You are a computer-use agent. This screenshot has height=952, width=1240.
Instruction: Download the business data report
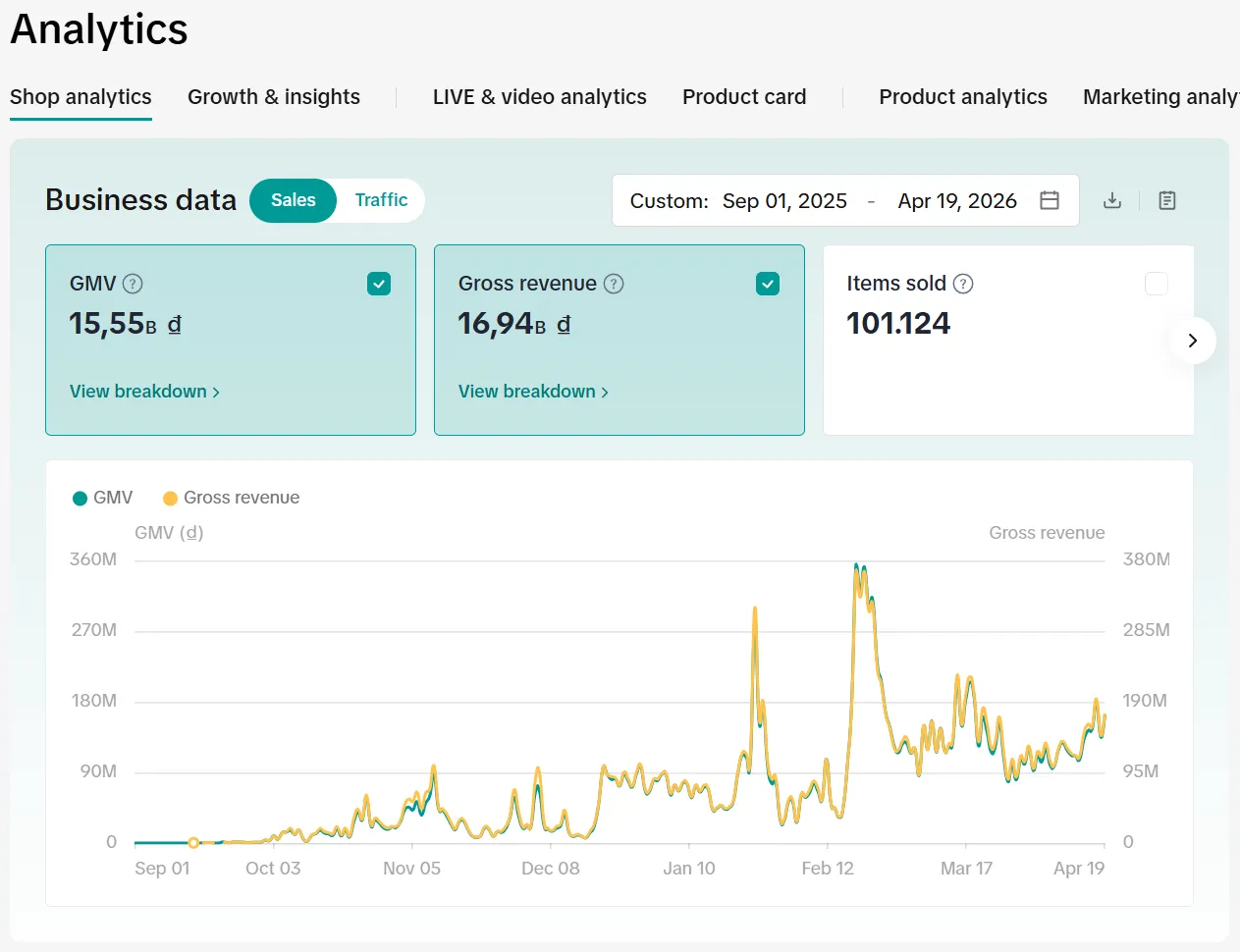1112,200
